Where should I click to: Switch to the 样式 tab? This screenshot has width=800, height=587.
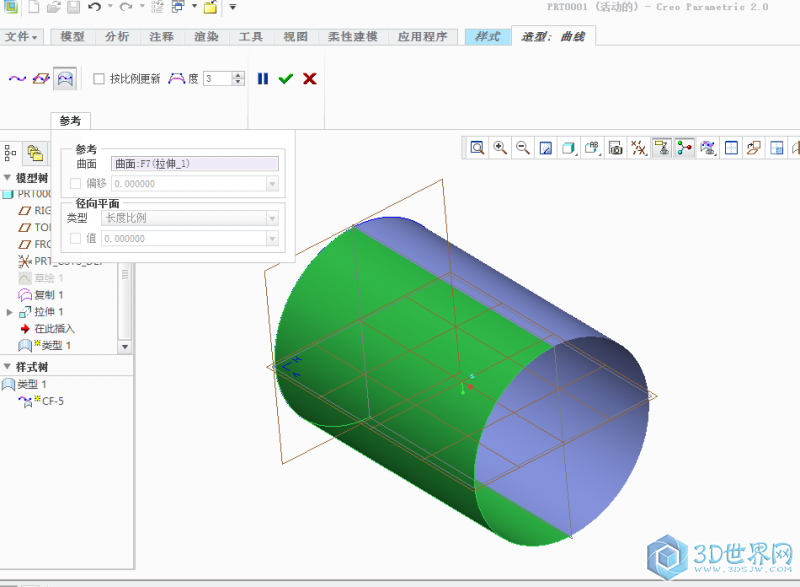tap(488, 37)
